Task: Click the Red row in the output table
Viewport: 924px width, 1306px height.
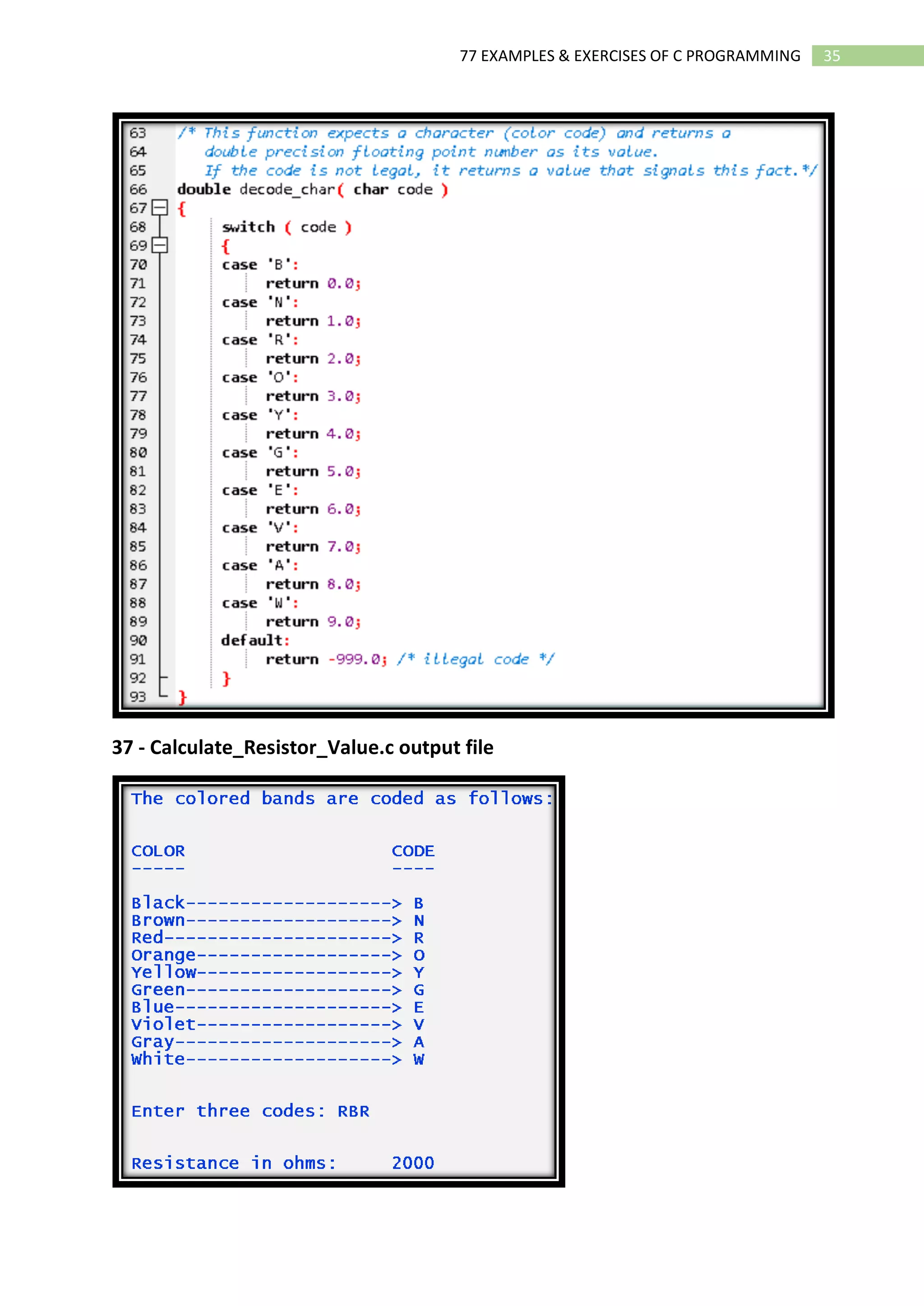Action: pos(277,937)
